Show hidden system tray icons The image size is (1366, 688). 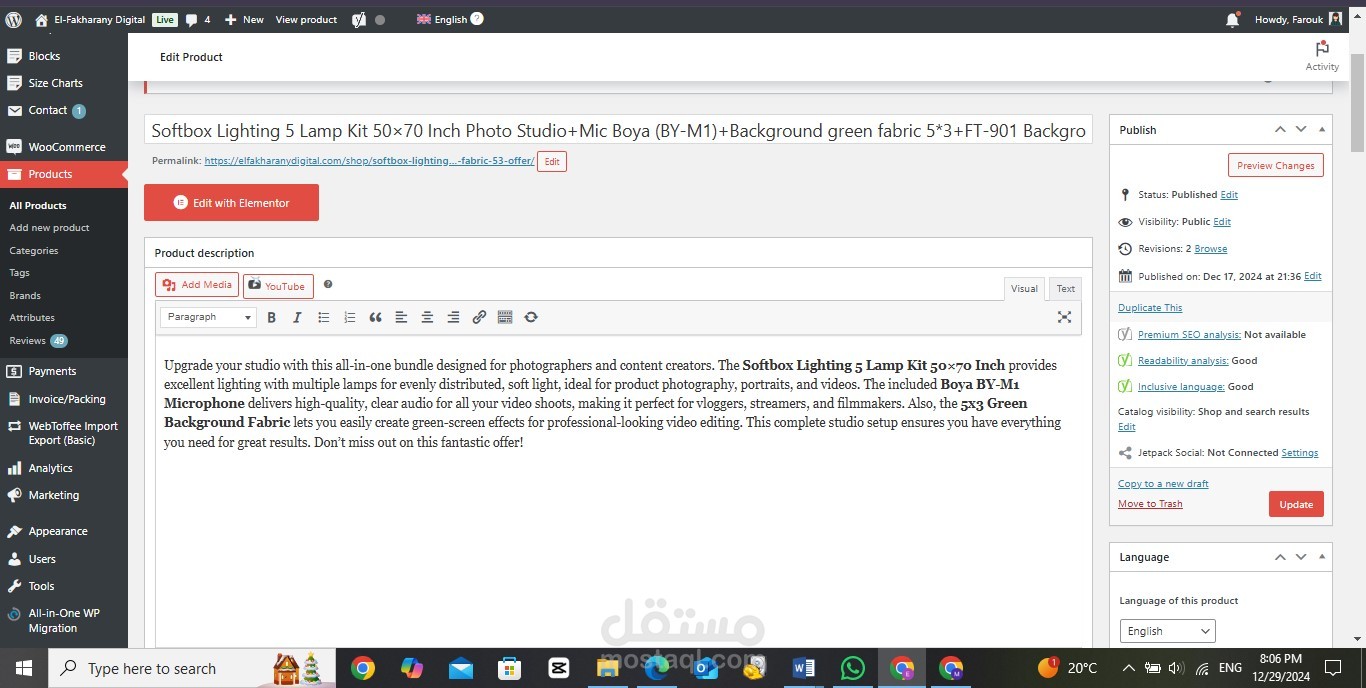[1128, 668]
